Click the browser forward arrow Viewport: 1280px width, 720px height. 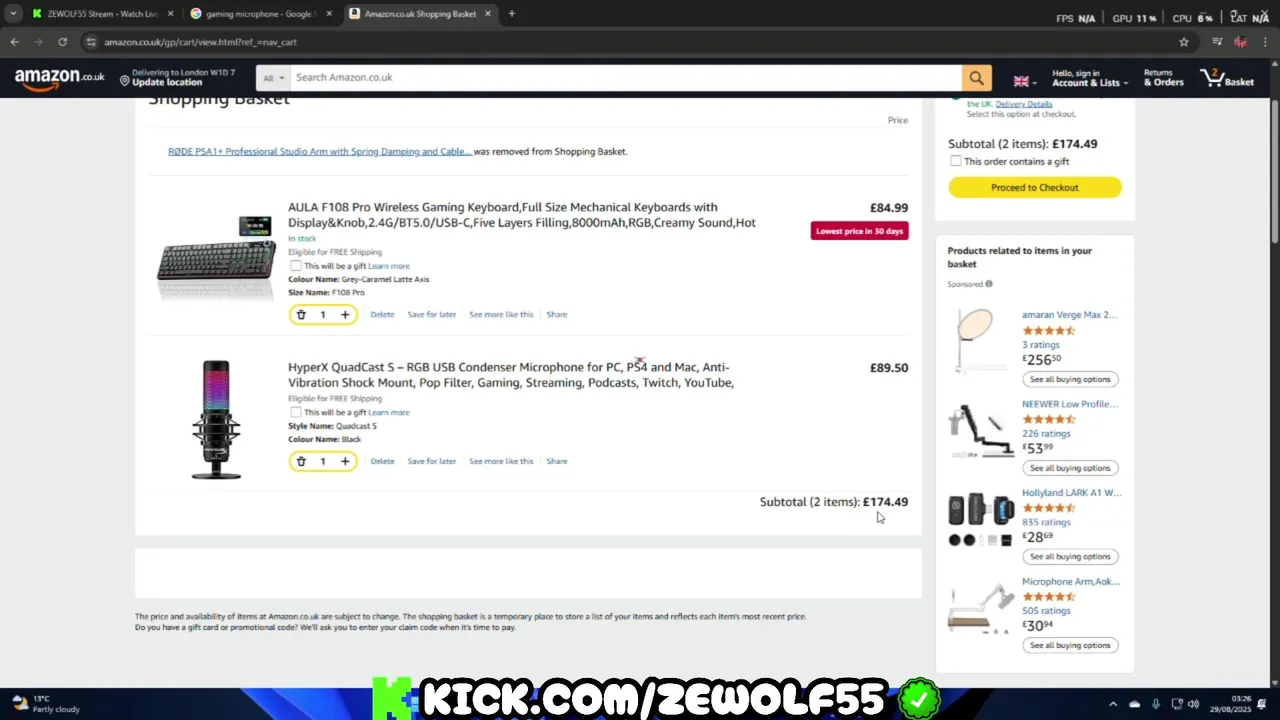tap(38, 42)
